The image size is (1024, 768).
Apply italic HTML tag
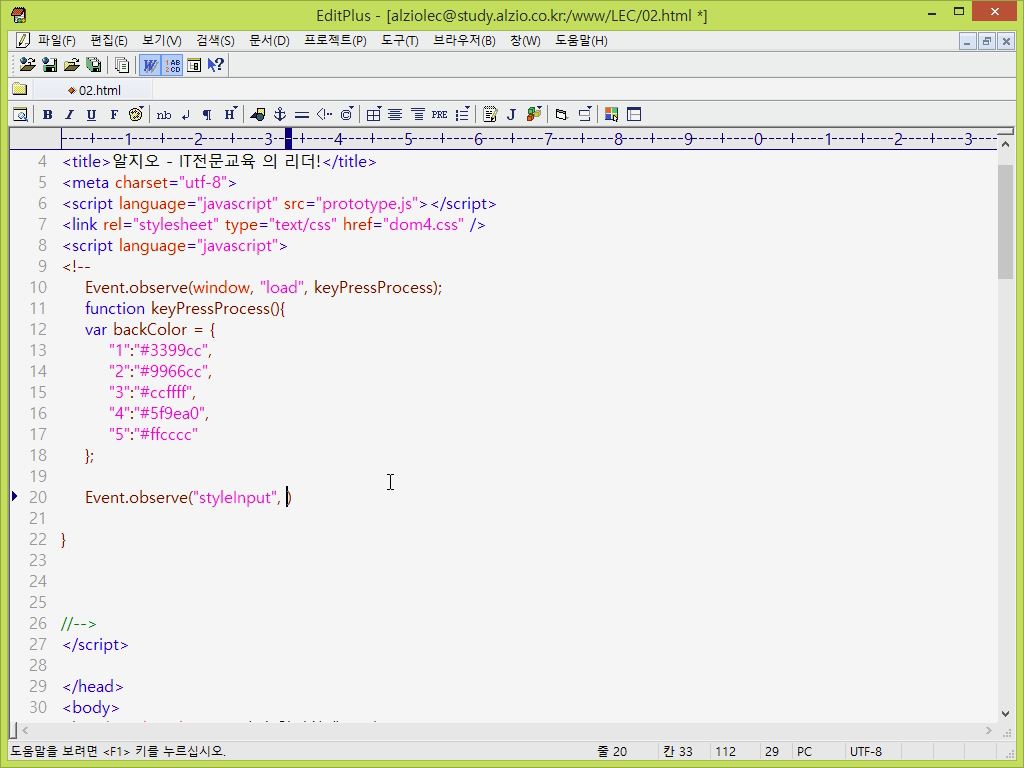[x=69, y=115]
